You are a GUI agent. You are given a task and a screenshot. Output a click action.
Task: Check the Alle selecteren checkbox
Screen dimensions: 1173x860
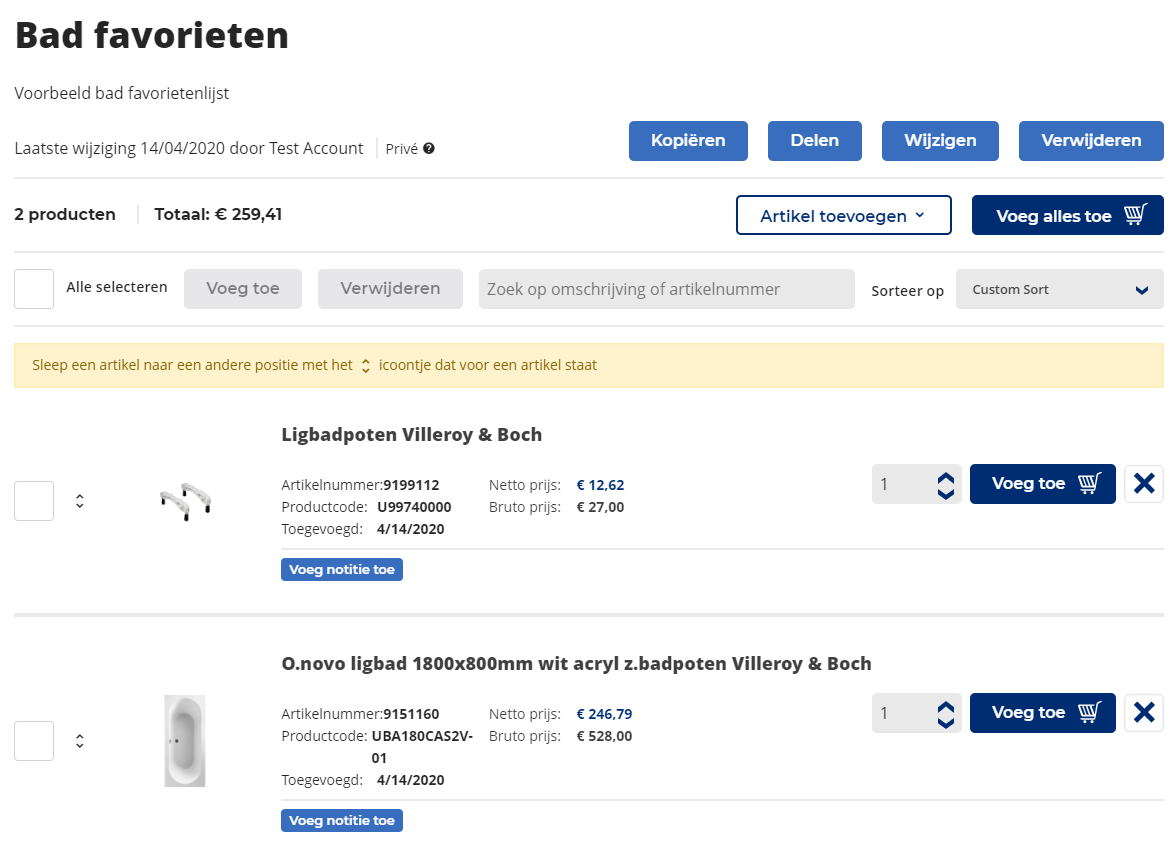pyautogui.click(x=34, y=289)
